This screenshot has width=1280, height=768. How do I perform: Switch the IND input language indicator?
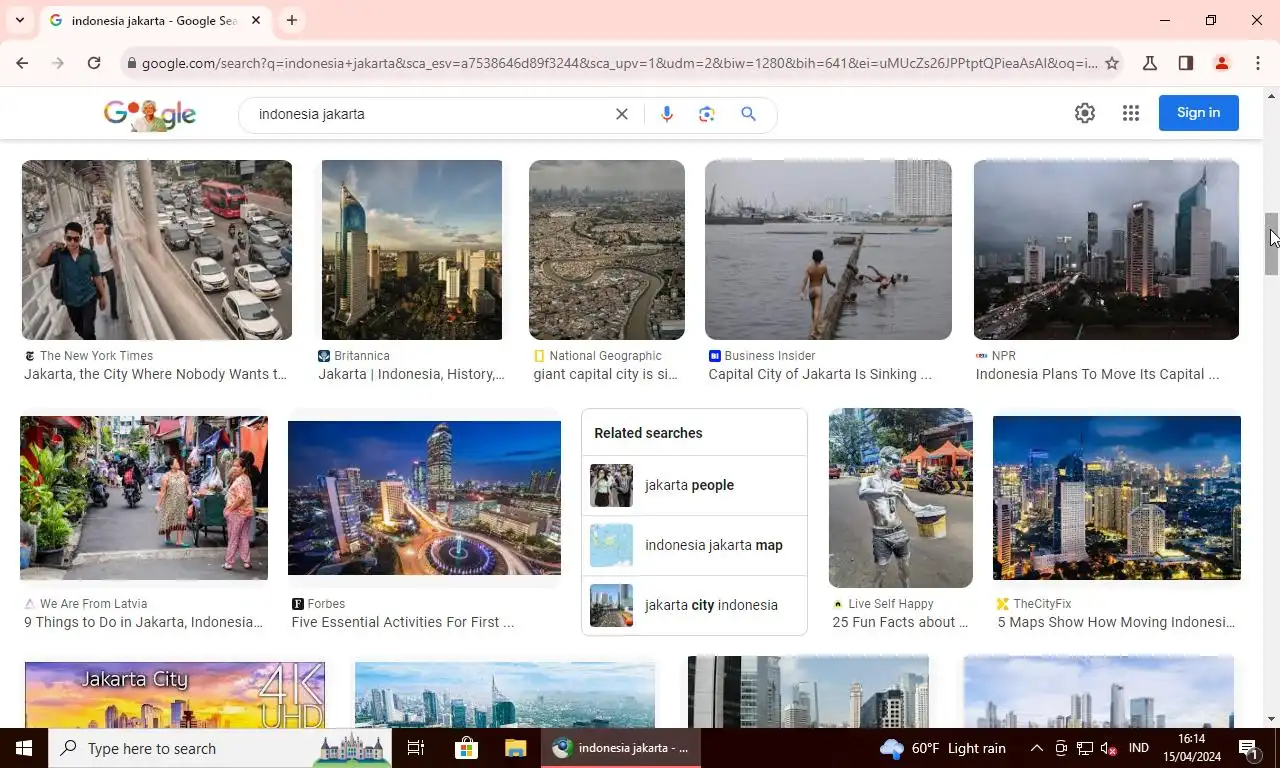pyautogui.click(x=1138, y=748)
